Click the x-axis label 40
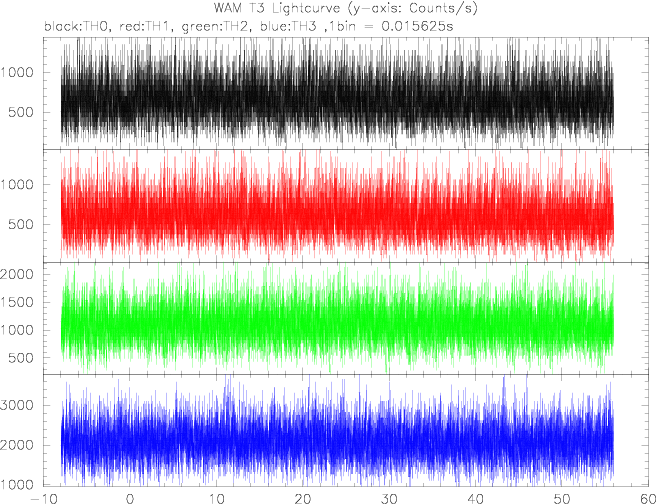 click(475, 499)
